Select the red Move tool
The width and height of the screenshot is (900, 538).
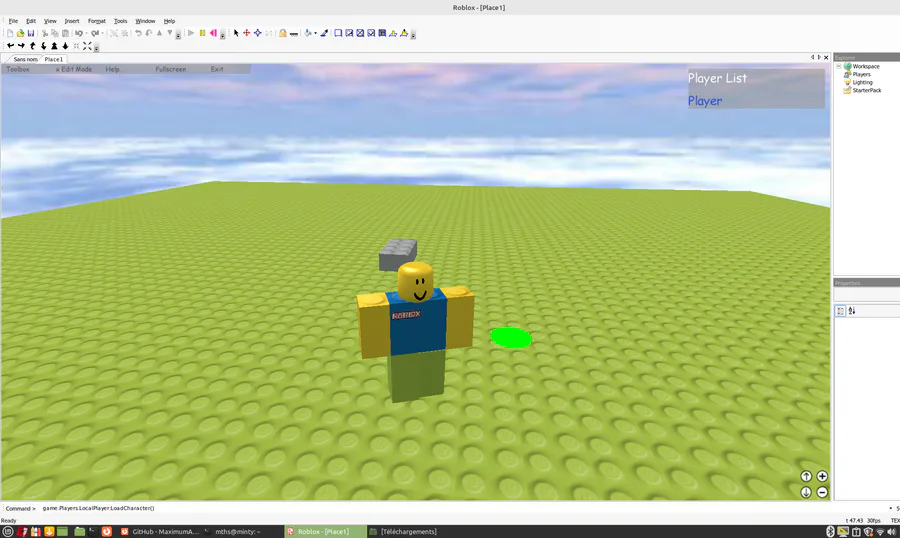pyautogui.click(x=247, y=33)
